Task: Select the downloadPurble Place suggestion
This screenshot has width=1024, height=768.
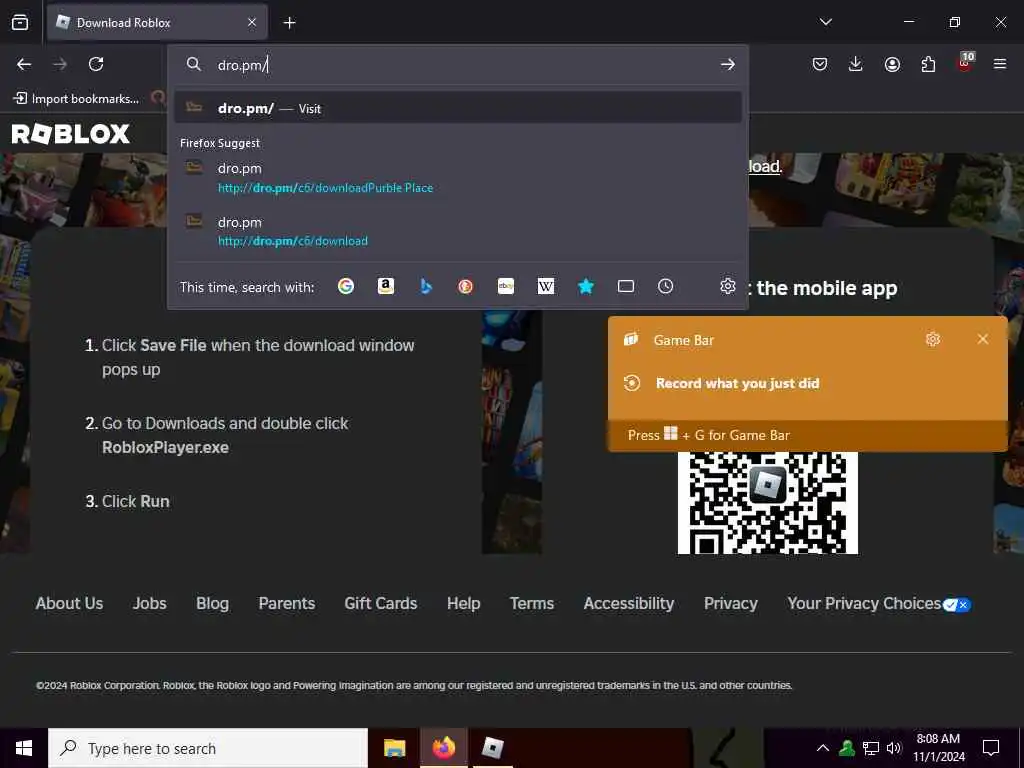Action: pos(457,178)
